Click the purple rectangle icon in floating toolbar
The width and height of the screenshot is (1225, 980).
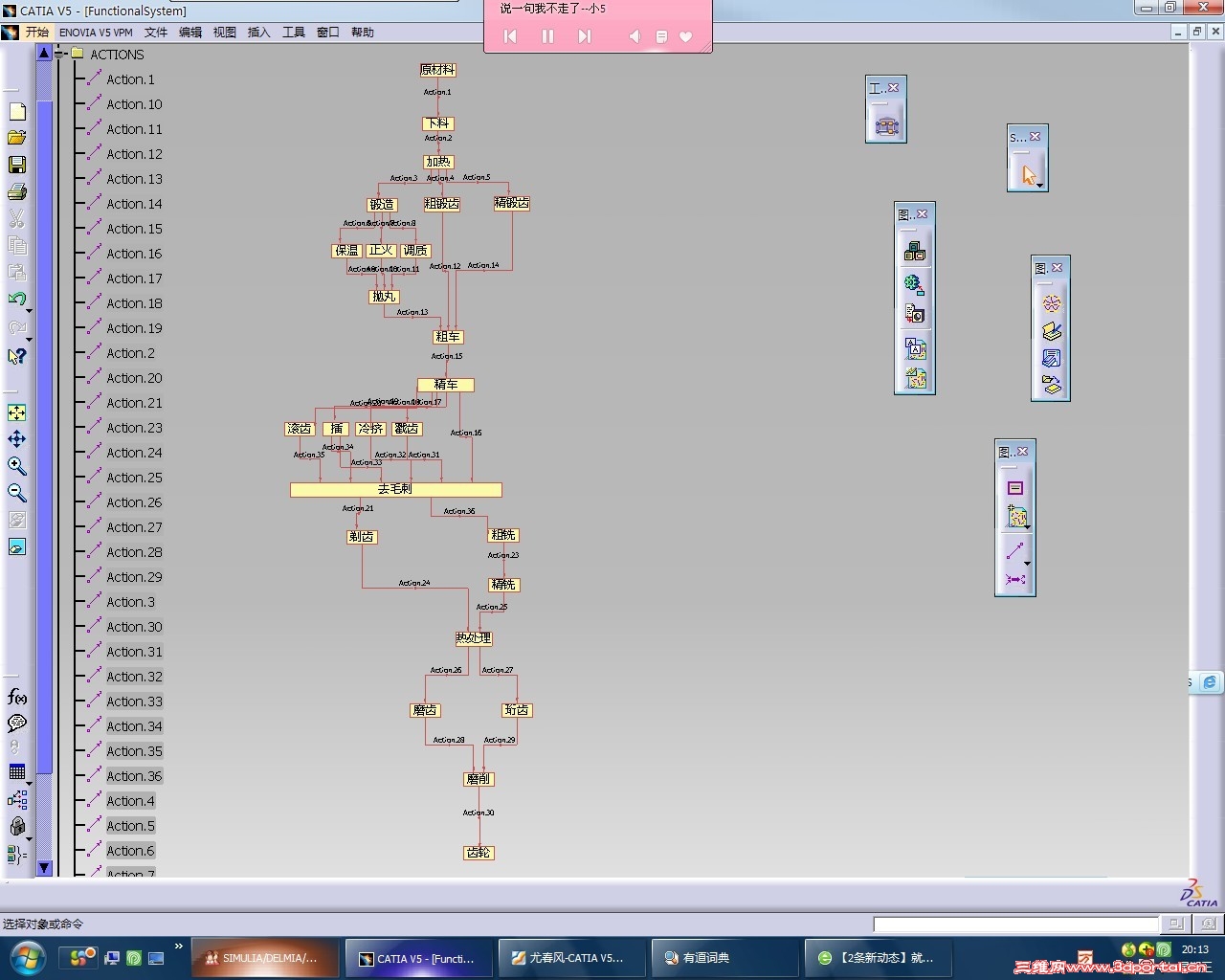(1015, 488)
